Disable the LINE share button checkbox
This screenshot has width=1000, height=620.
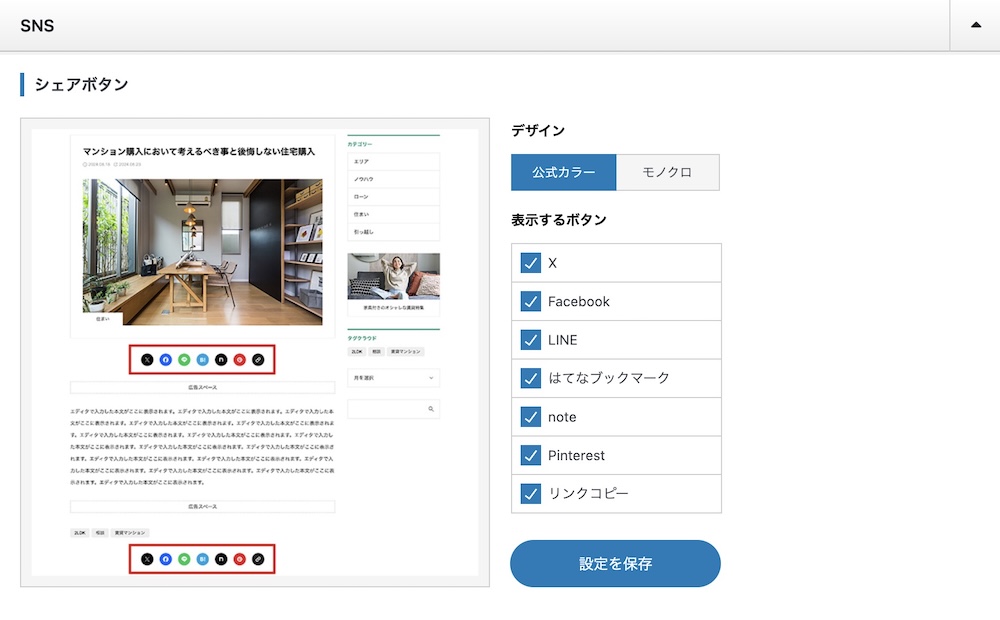531,340
